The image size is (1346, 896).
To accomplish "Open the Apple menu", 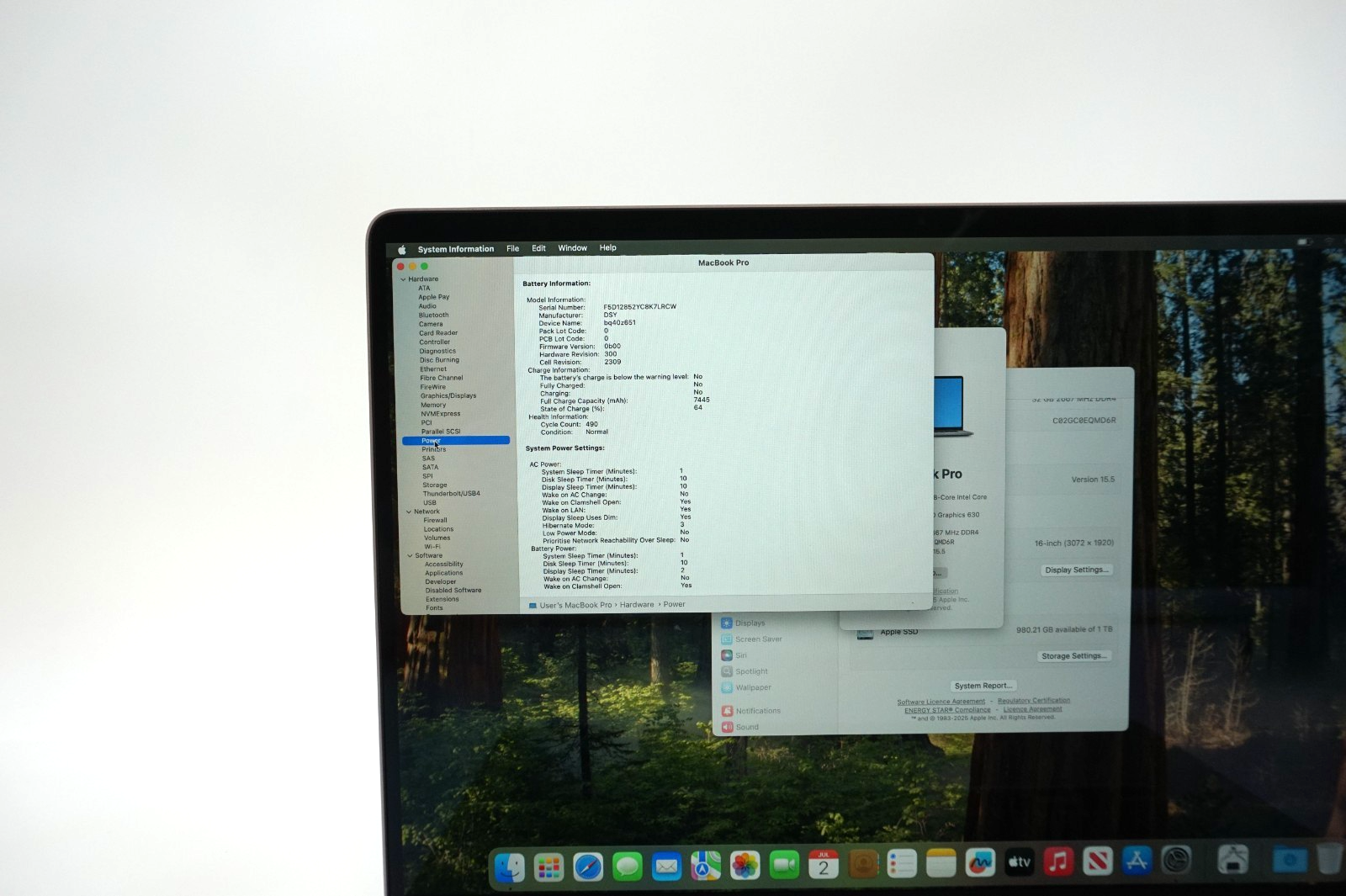I will coord(402,249).
